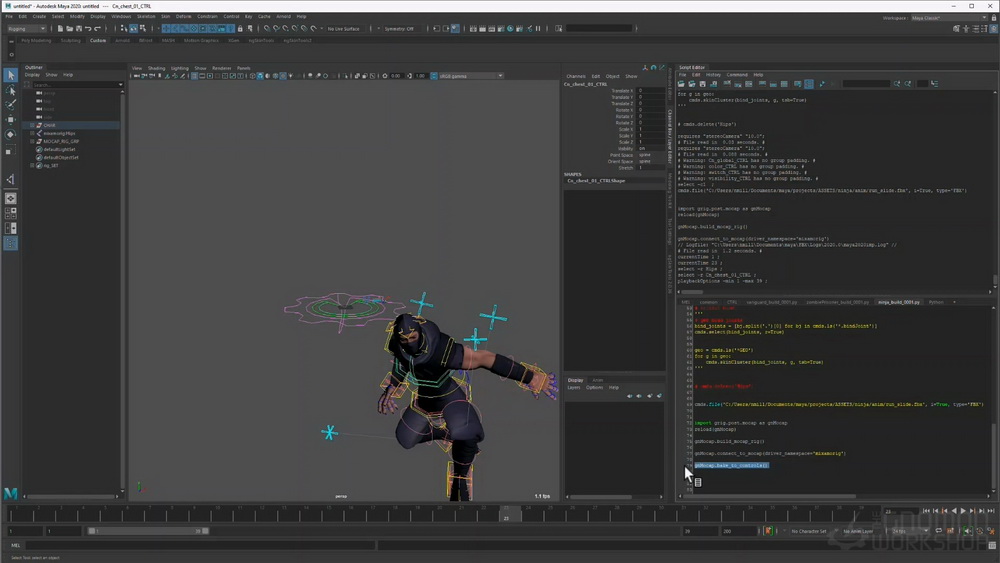Open sRGB gamma view transform dropdown
The height and width of the screenshot is (563, 1000).
tap(471, 76)
